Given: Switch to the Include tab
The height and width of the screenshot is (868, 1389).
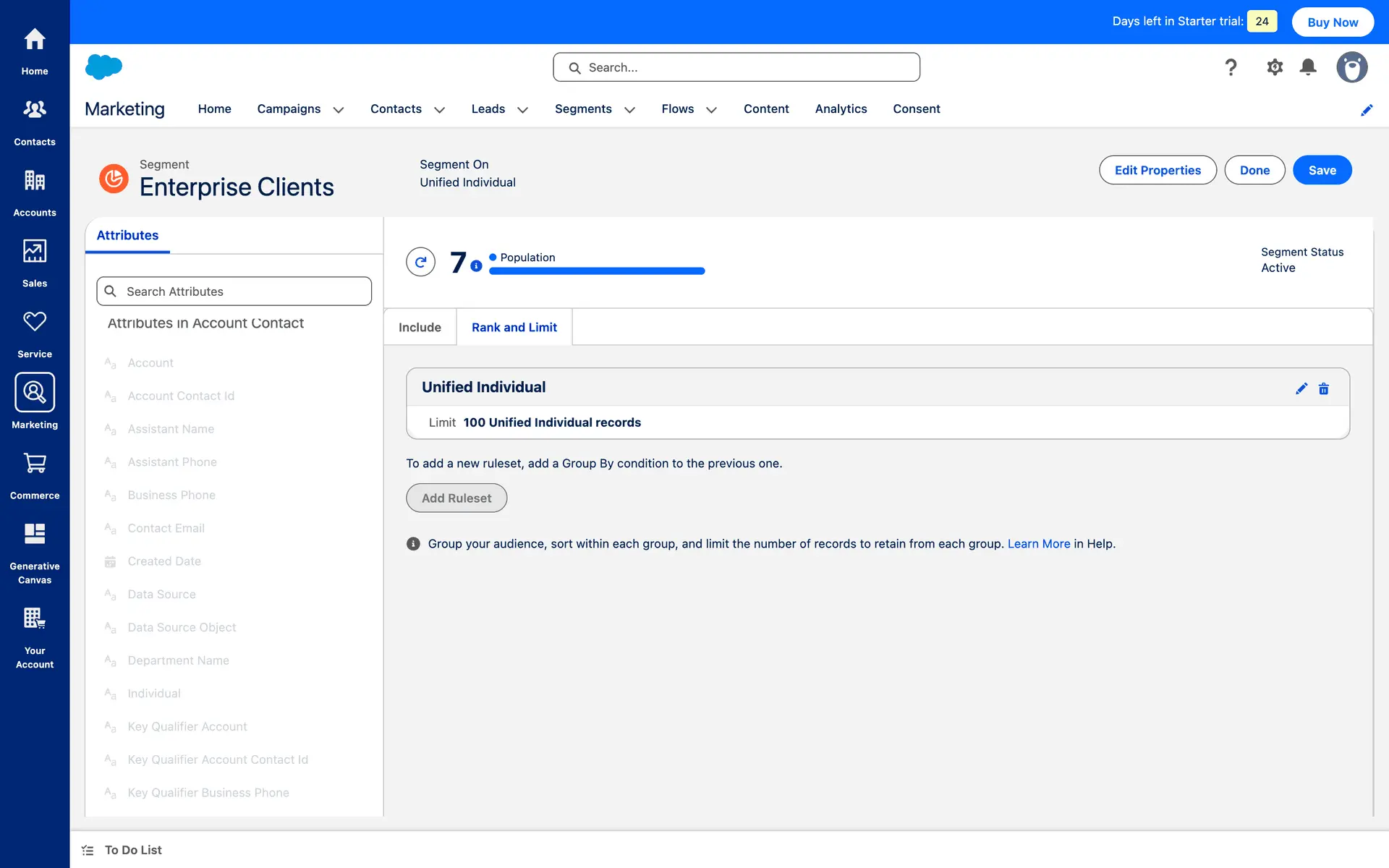Looking at the screenshot, I should [420, 327].
